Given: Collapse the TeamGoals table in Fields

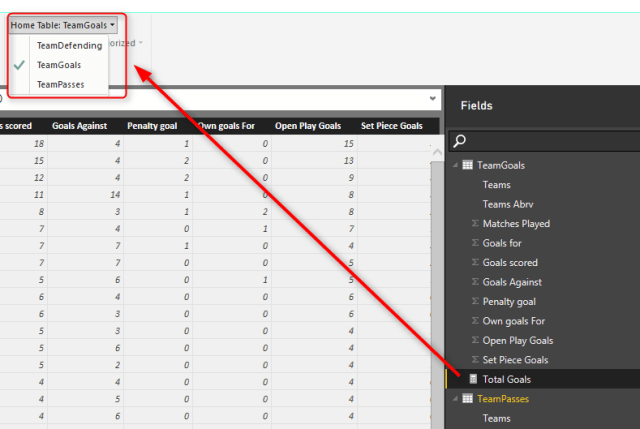Looking at the screenshot, I should [456, 165].
